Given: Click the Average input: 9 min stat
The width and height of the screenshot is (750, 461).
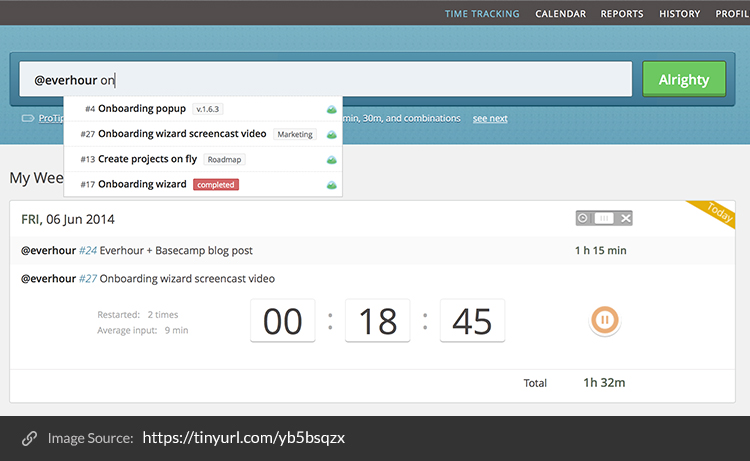Looking at the screenshot, I should click(x=143, y=330).
